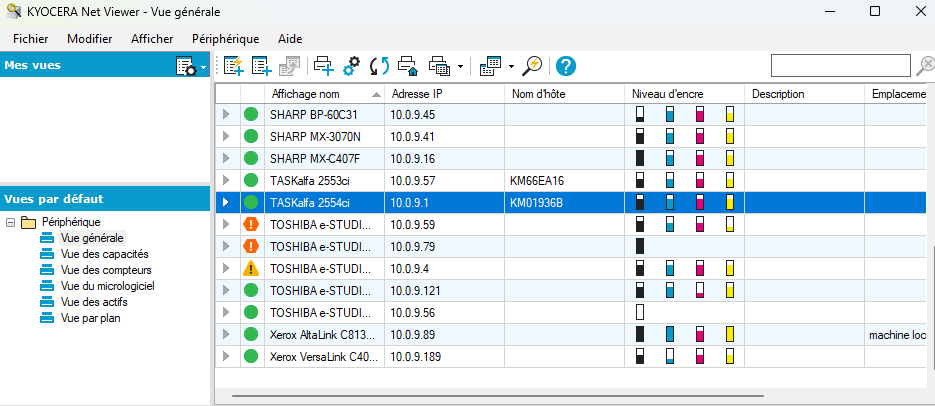Click green status icon for 10.0.9.121
This screenshot has height=406, width=935.
tap(251, 290)
